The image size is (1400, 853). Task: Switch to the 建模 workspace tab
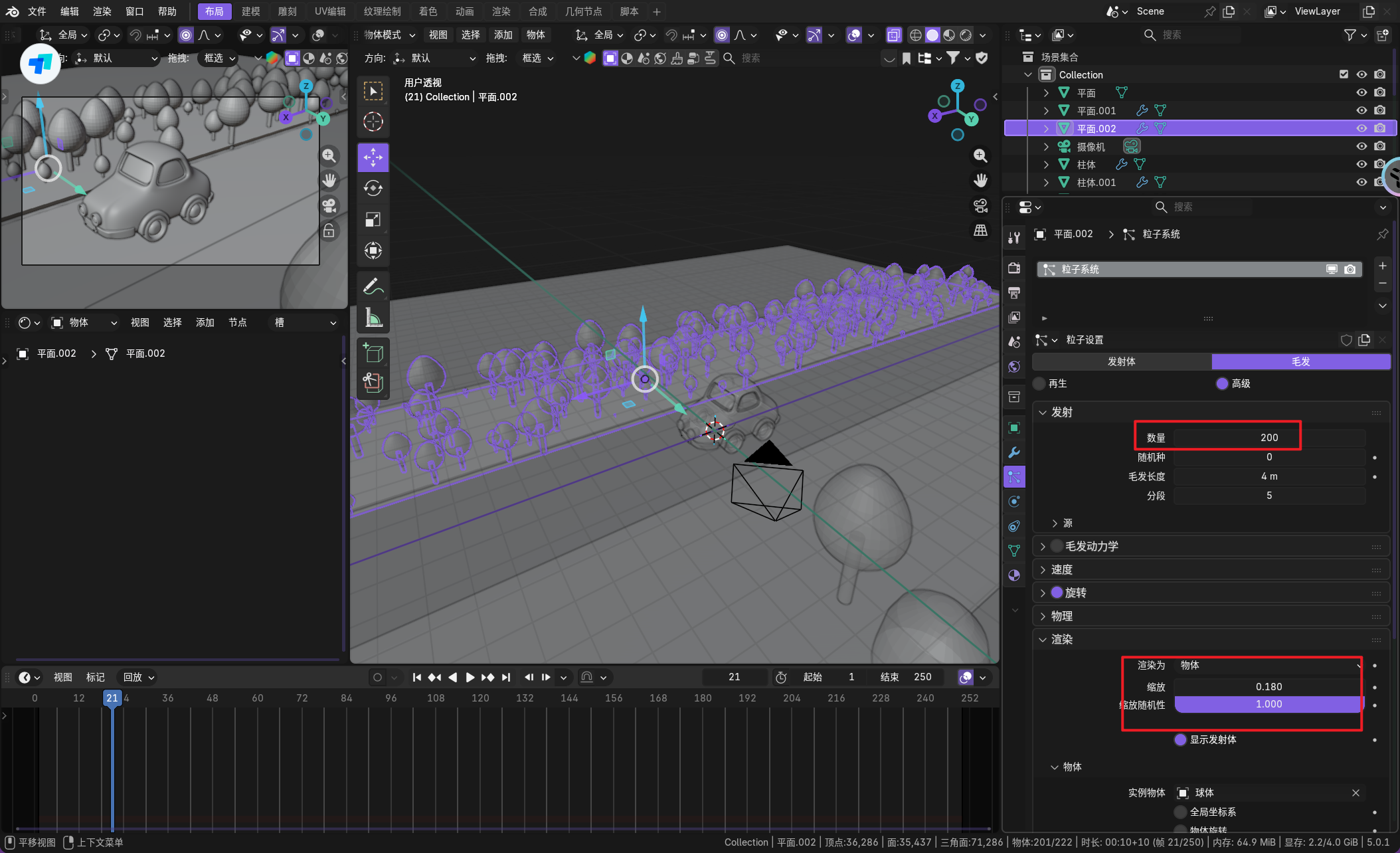tap(250, 11)
